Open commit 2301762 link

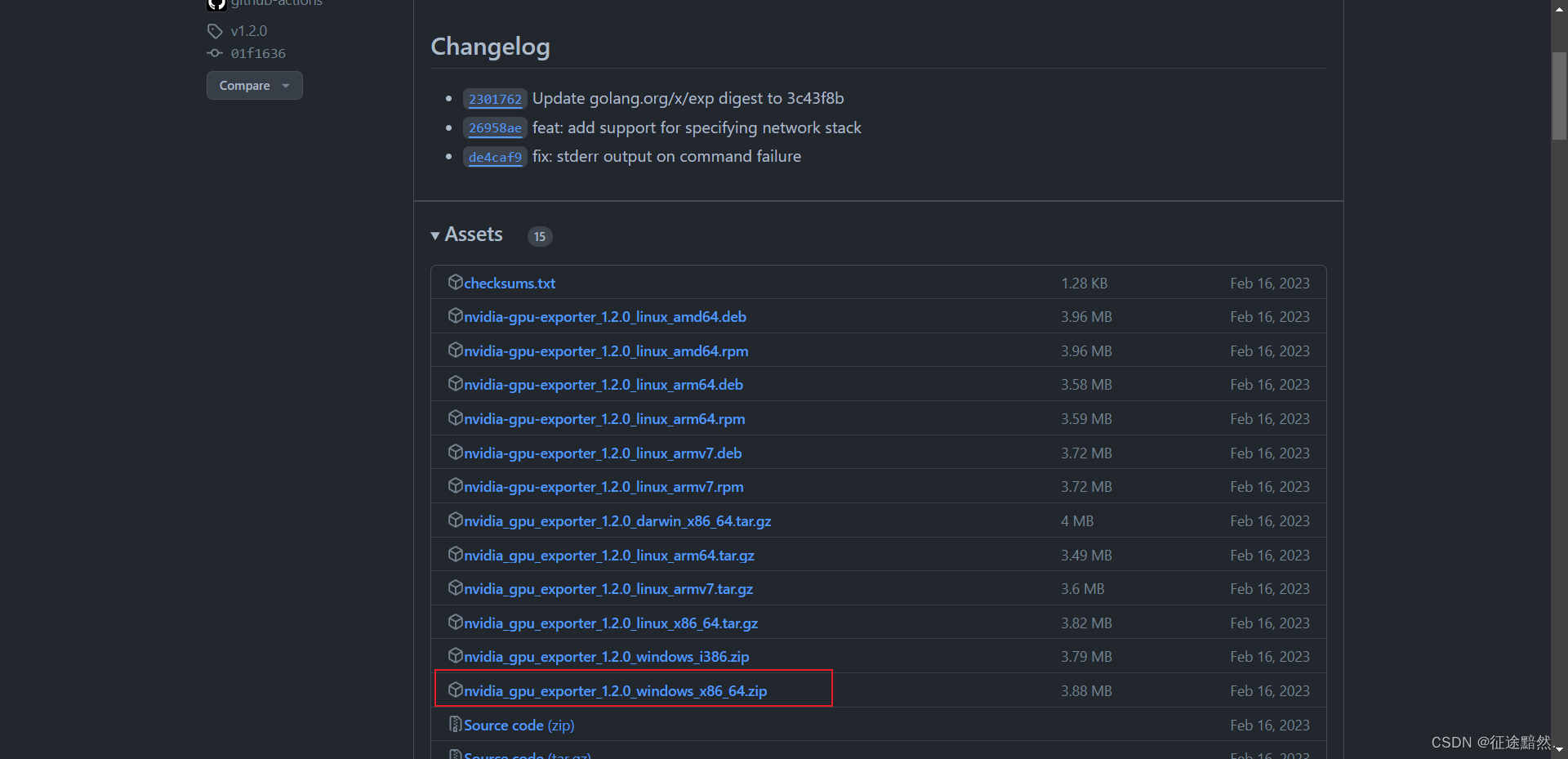(x=495, y=99)
